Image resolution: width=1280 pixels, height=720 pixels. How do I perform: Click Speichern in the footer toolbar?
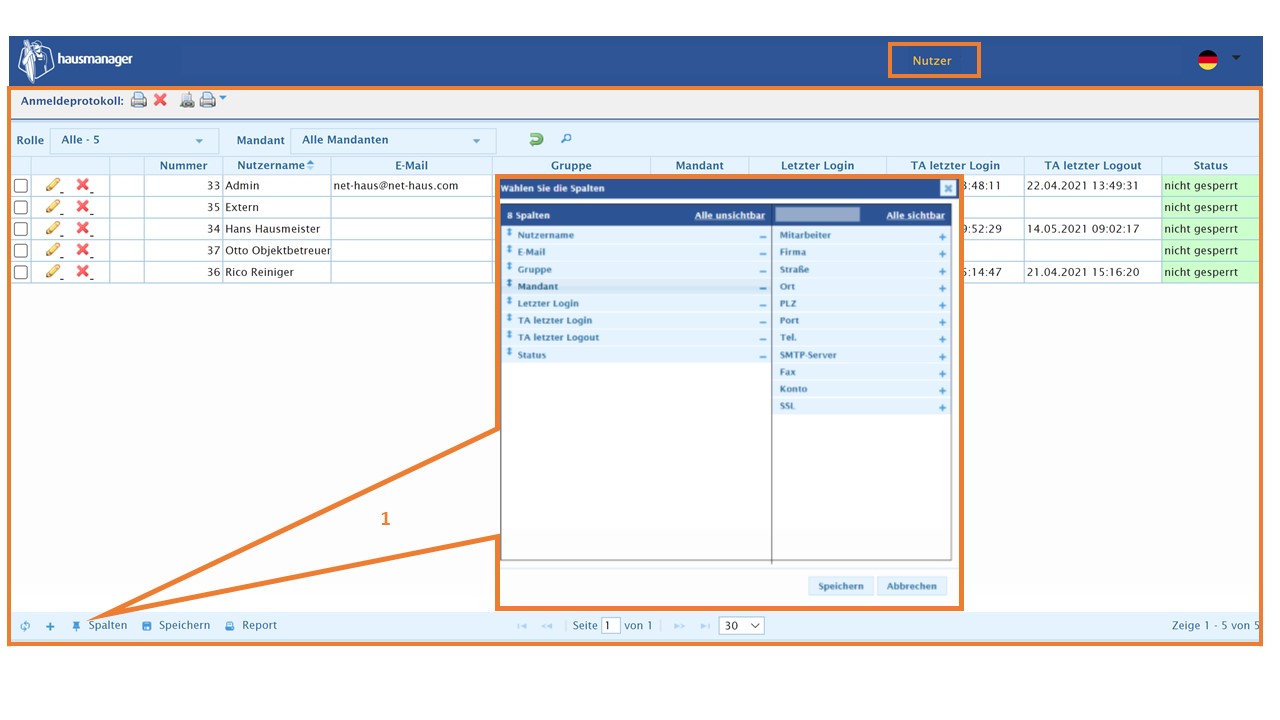176,626
